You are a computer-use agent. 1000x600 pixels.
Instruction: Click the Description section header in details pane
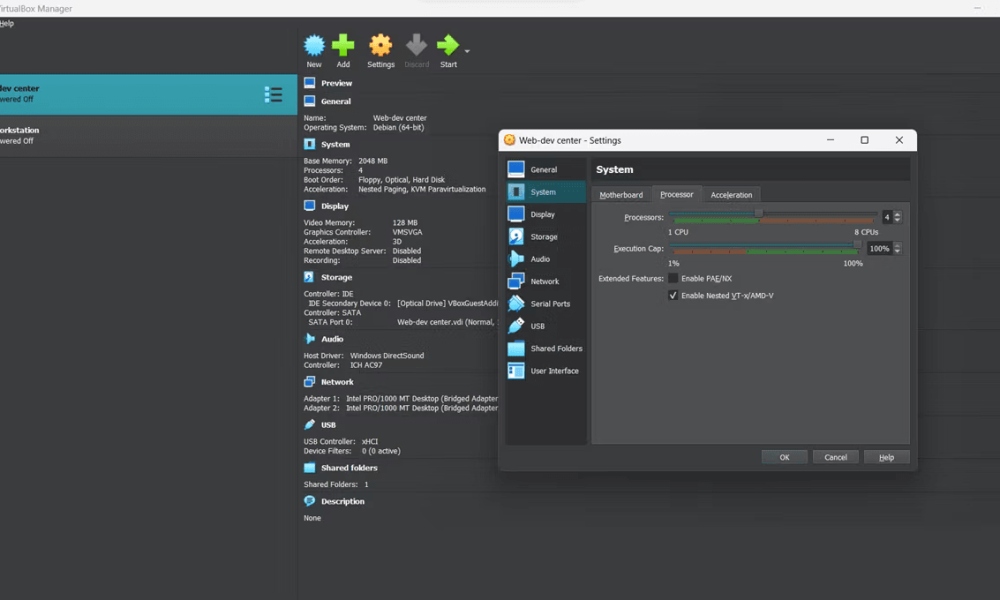(342, 502)
